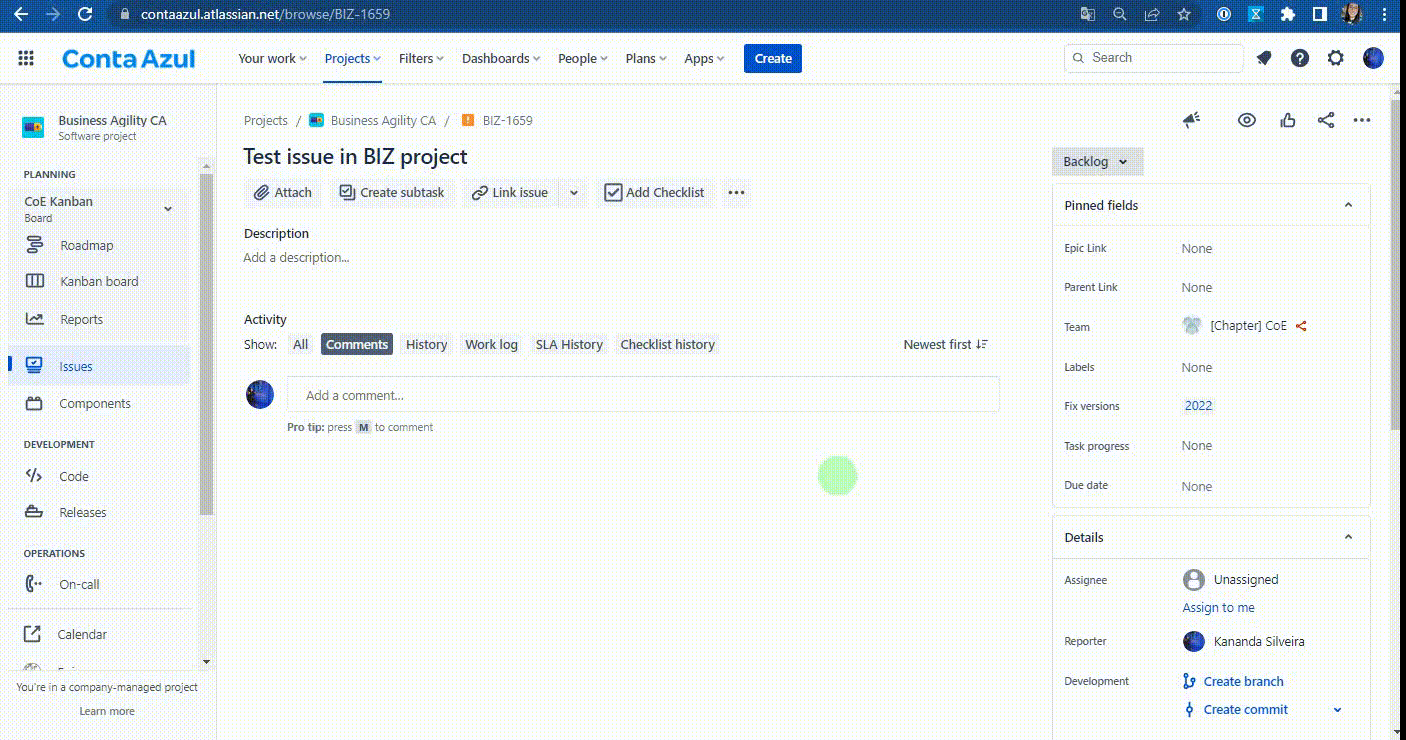Open Issues in the sidebar
Image resolution: width=1406 pixels, height=740 pixels.
coord(98,366)
